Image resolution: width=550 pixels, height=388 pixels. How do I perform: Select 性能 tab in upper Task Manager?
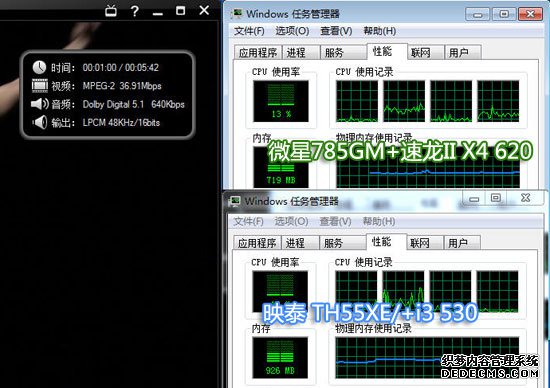click(387, 52)
